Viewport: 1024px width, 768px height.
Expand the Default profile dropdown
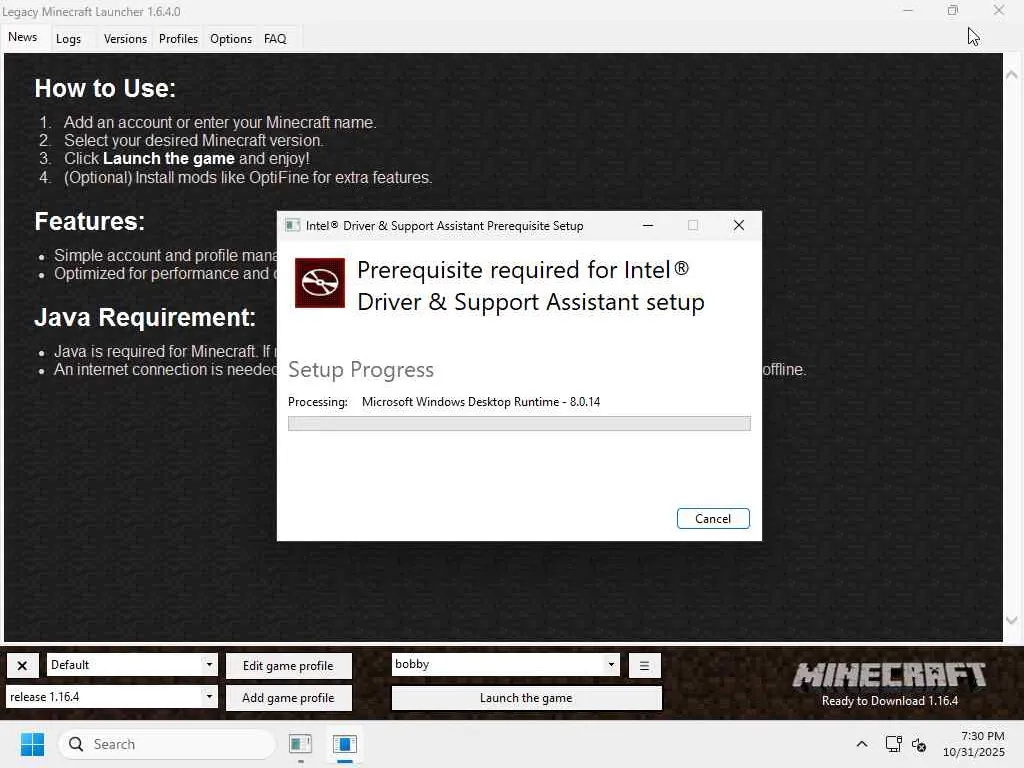tap(209, 665)
